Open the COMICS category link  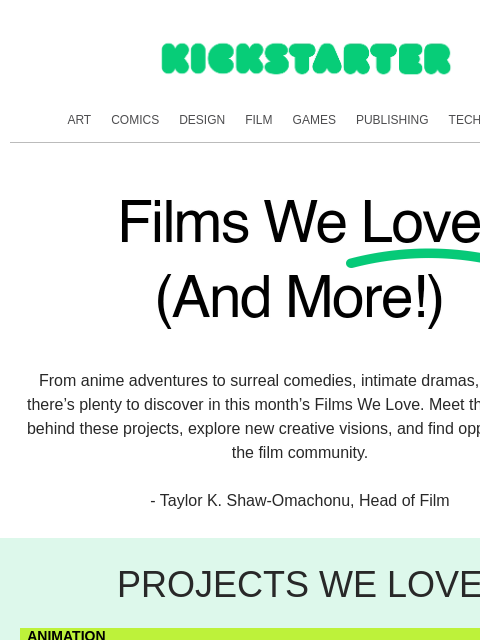click(135, 120)
